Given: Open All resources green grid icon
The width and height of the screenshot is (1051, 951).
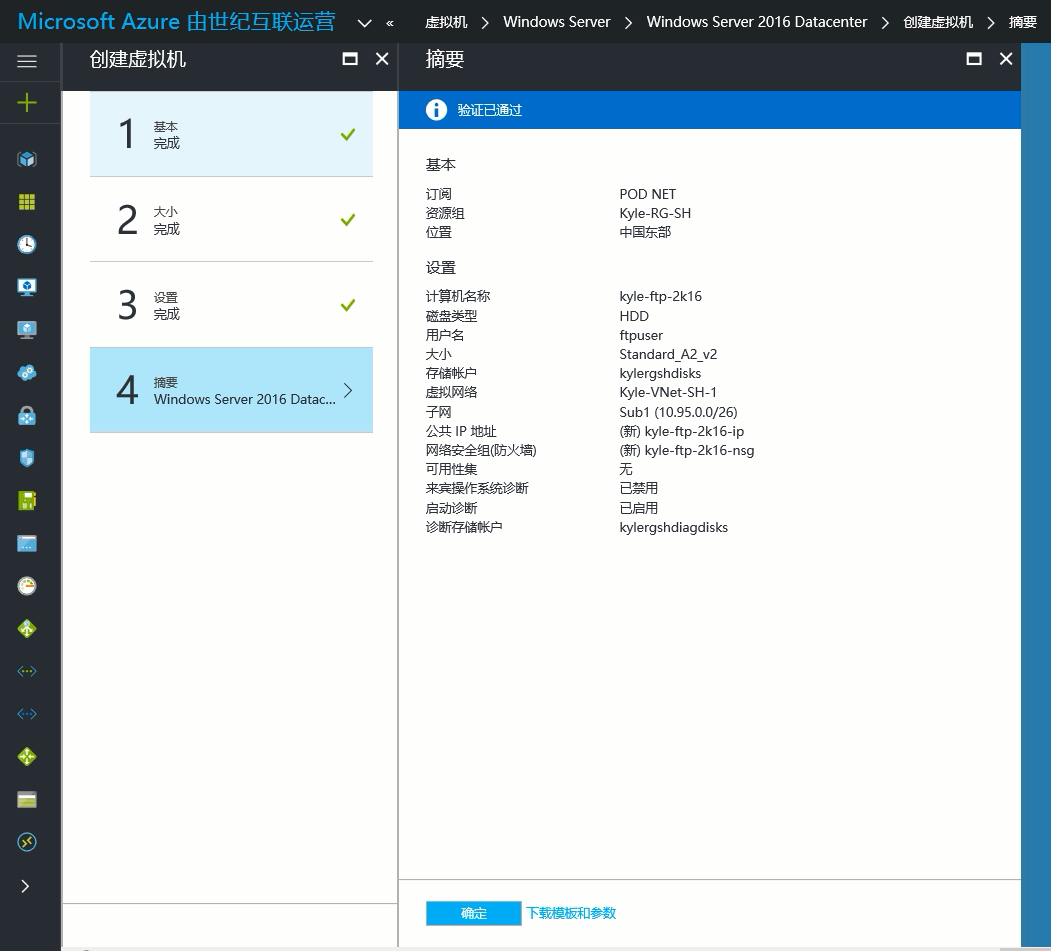Looking at the screenshot, I should (27, 202).
